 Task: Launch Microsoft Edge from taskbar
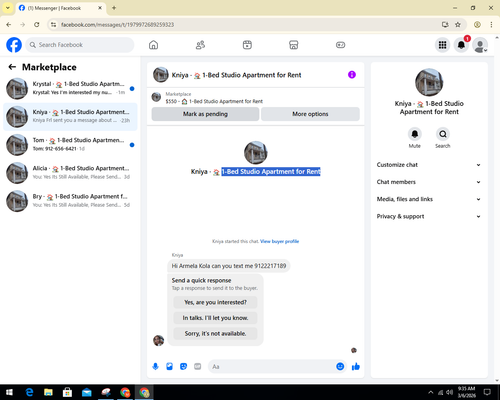click(29, 392)
